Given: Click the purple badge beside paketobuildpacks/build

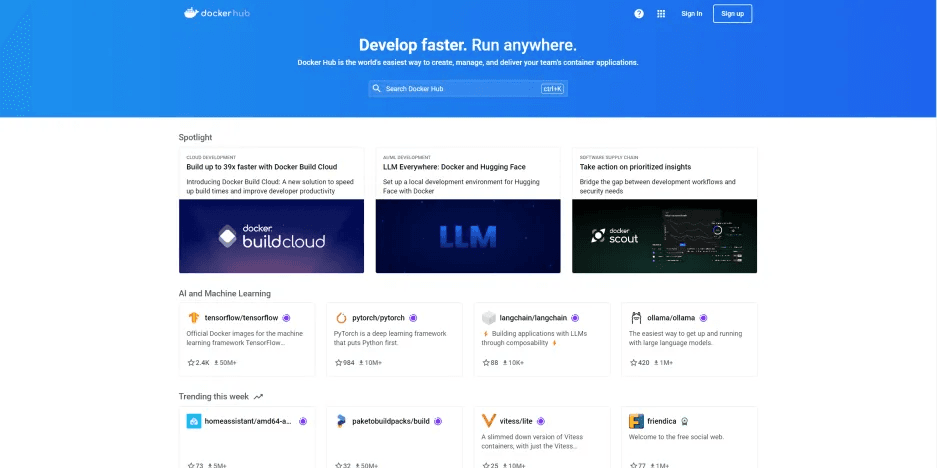Looking at the screenshot, I should (x=438, y=421).
